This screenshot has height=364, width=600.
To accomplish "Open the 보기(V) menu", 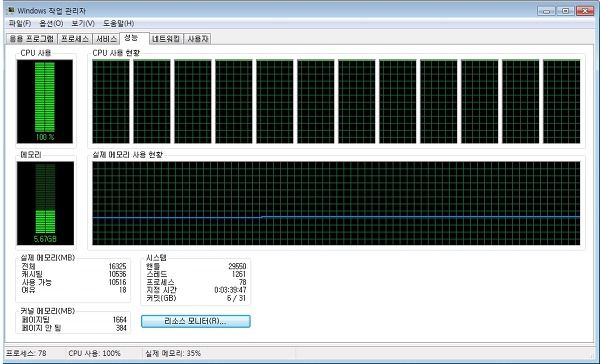I will (x=83, y=24).
